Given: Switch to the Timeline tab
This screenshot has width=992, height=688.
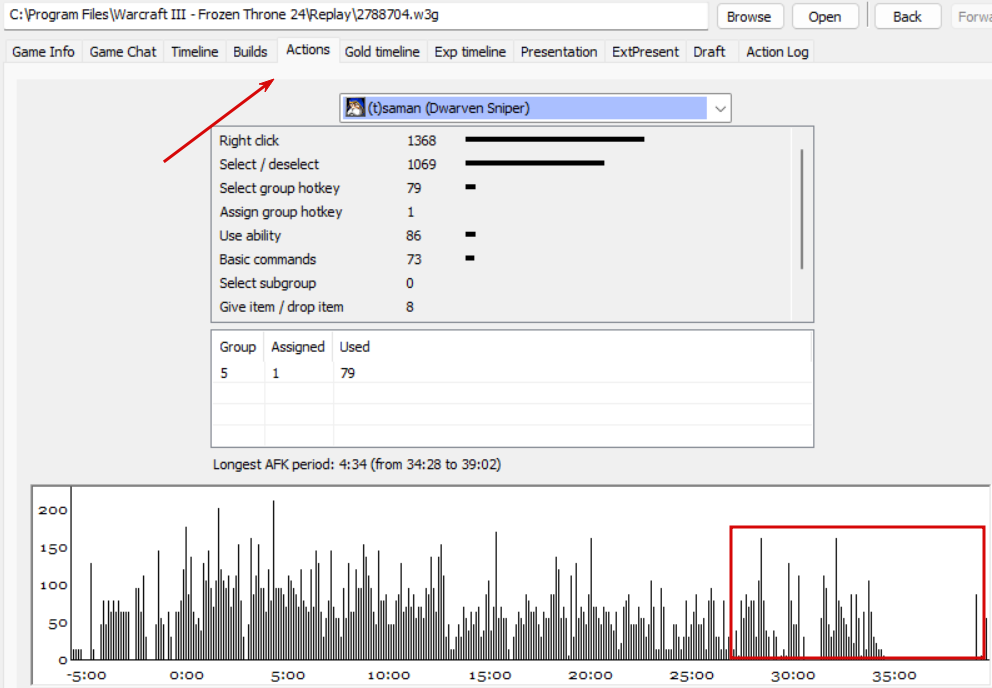Looking at the screenshot, I should (x=194, y=52).
